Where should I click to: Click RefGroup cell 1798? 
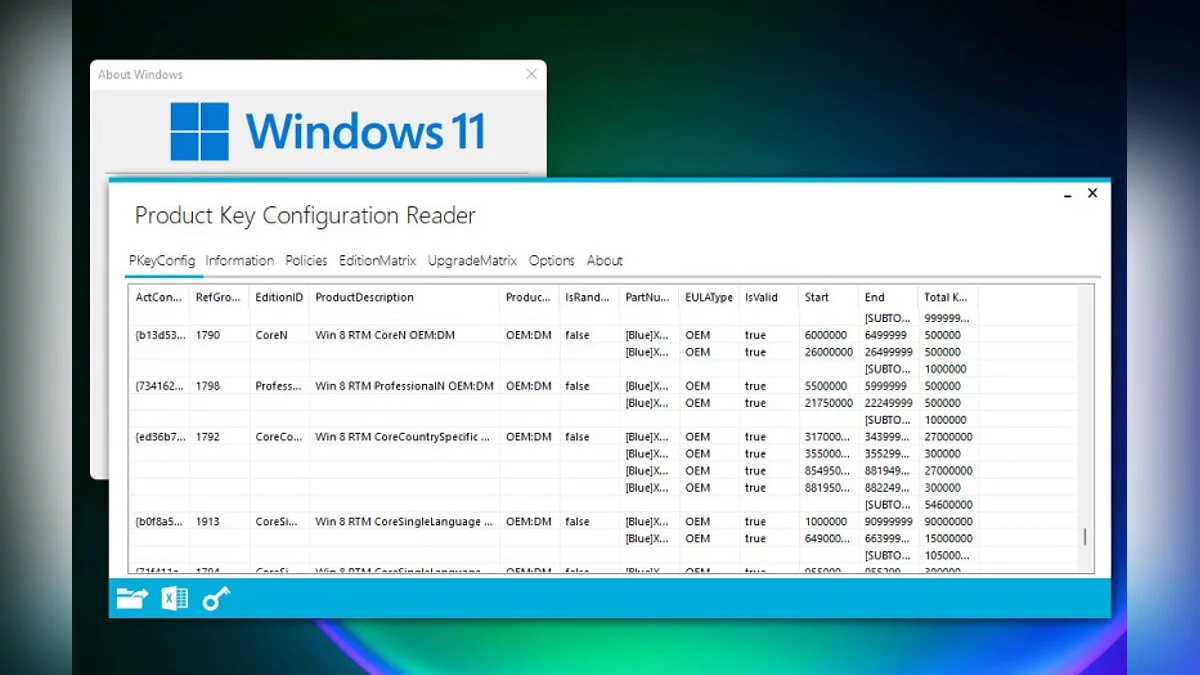(x=208, y=386)
